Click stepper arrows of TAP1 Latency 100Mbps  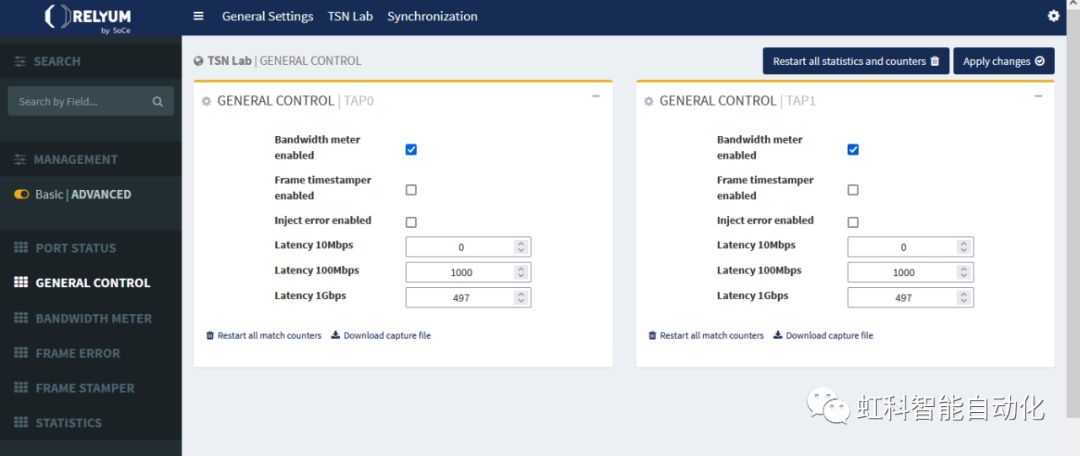964,272
